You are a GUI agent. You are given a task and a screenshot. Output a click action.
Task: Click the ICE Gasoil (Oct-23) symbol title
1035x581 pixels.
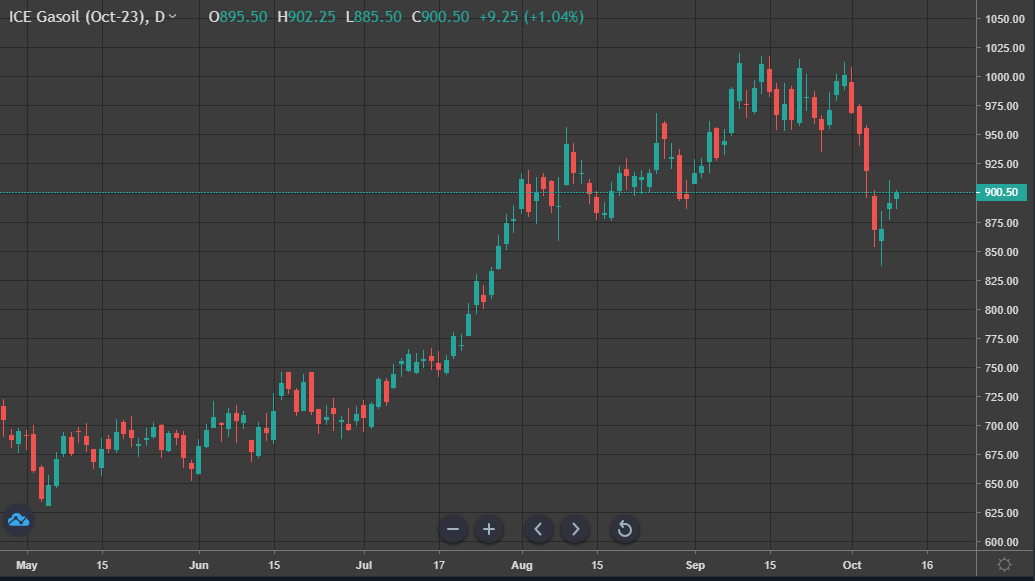click(x=79, y=17)
